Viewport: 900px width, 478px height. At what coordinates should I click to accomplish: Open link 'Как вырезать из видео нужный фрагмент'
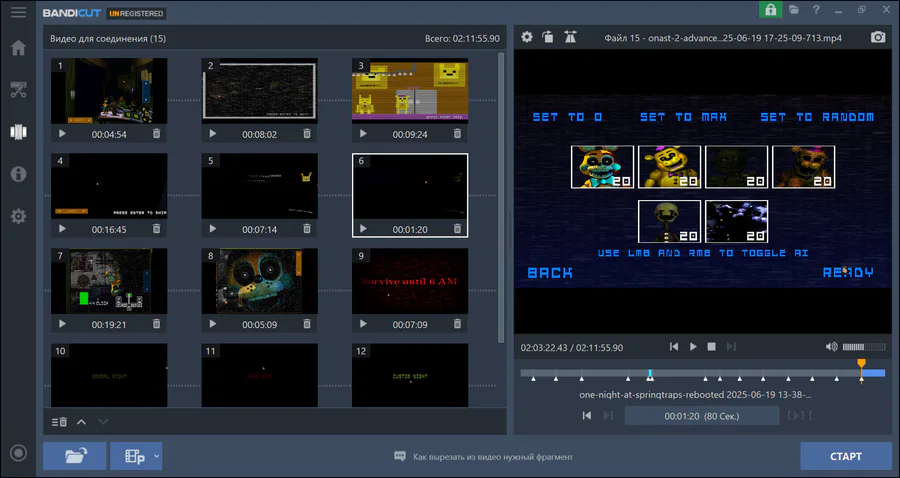pyautogui.click(x=492, y=457)
